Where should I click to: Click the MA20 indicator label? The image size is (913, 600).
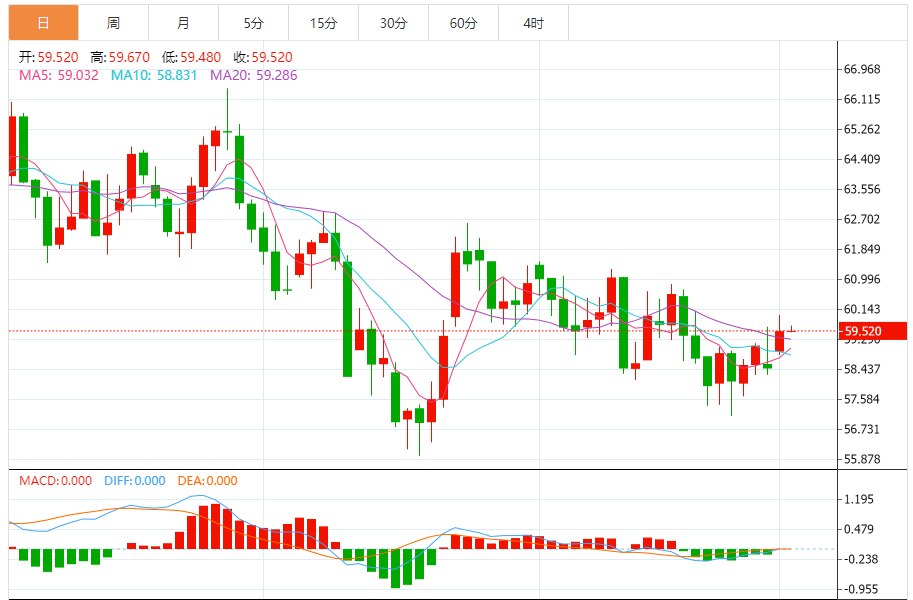pos(253,75)
